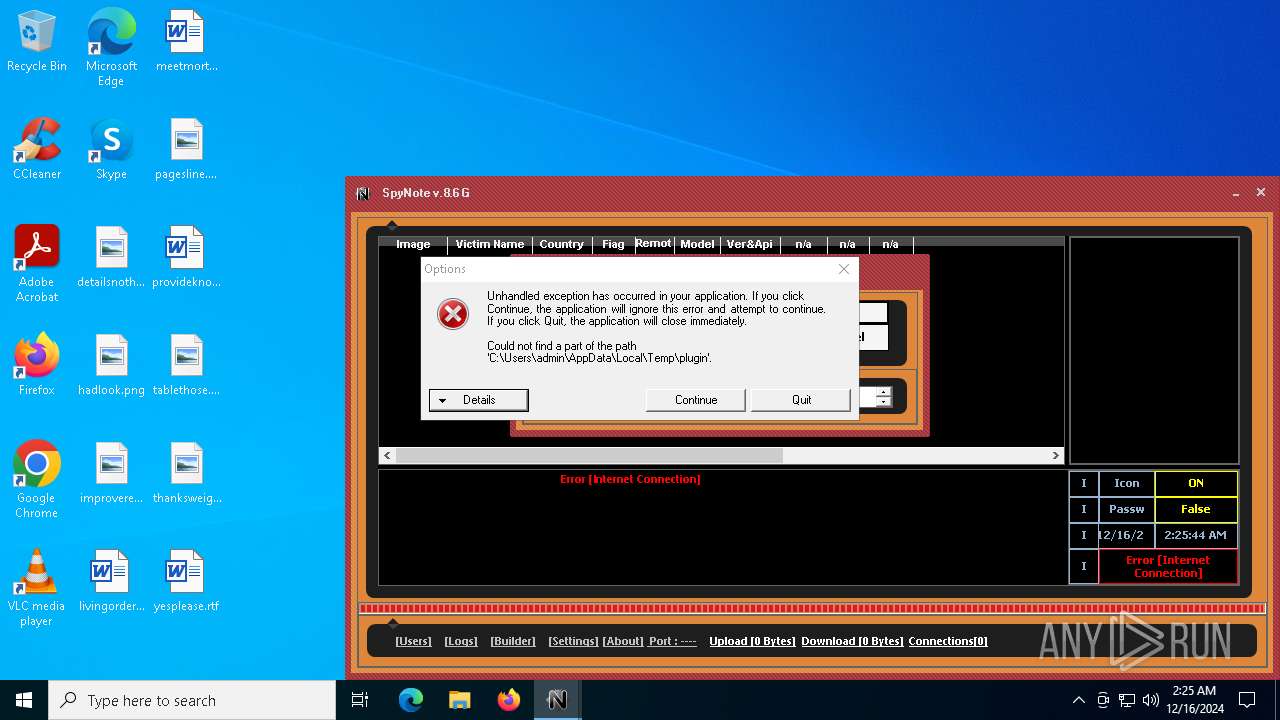Increase value with the stepper up arrow

click(883, 392)
